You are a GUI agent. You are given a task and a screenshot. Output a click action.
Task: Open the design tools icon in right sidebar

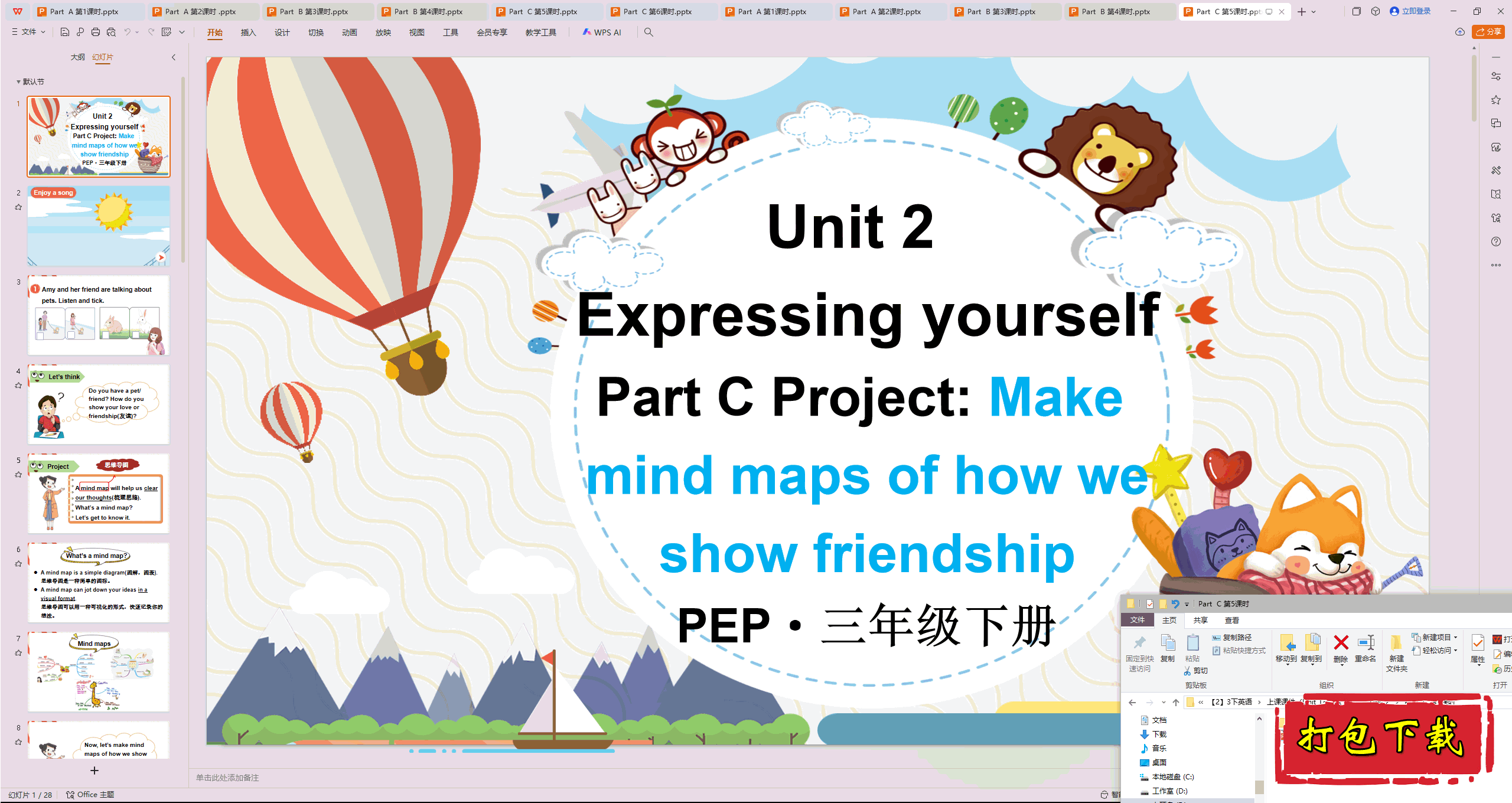(1496, 171)
